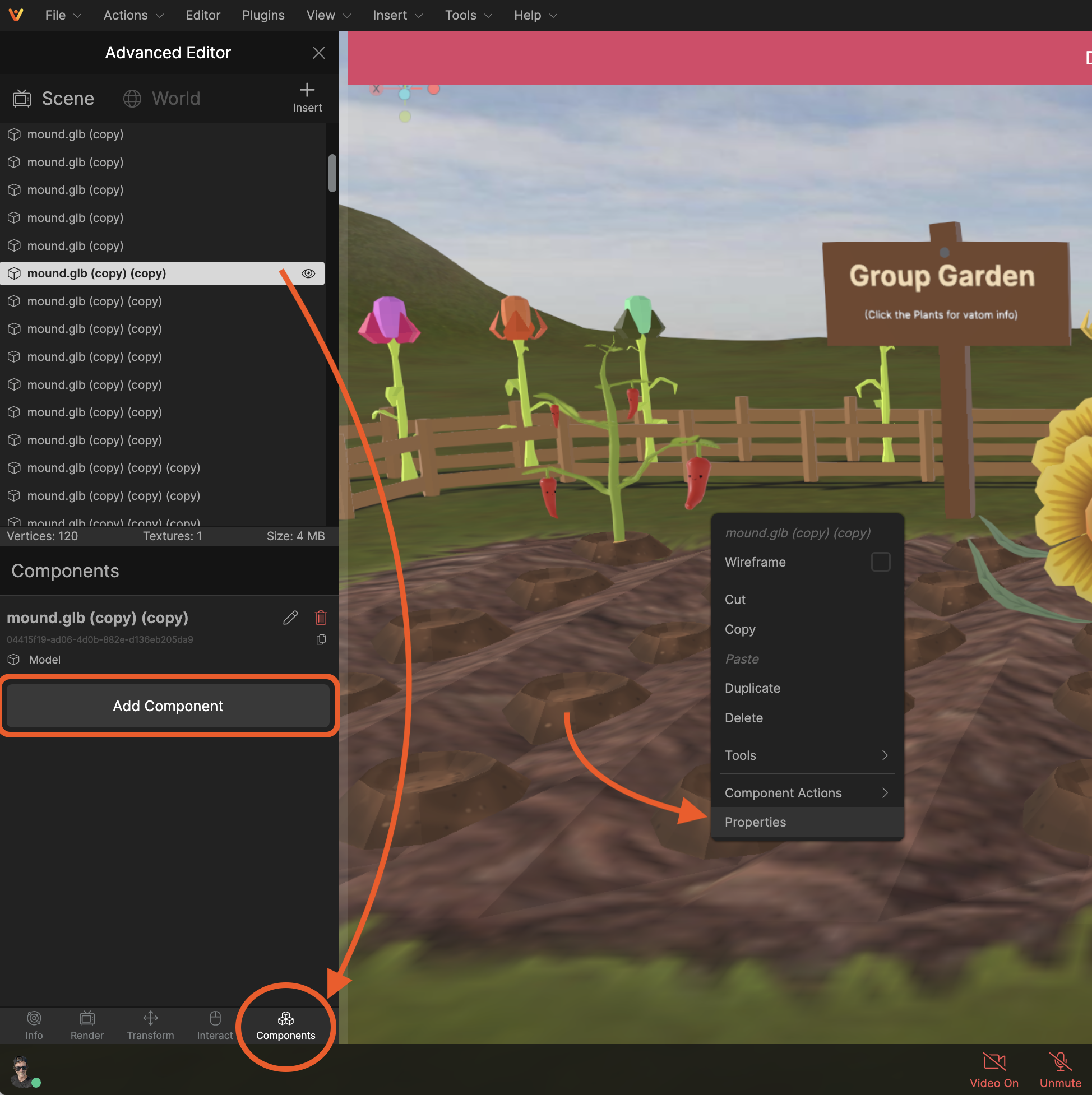This screenshot has height=1095, width=1092.
Task: Click the orange flower plant
Action: [517, 318]
